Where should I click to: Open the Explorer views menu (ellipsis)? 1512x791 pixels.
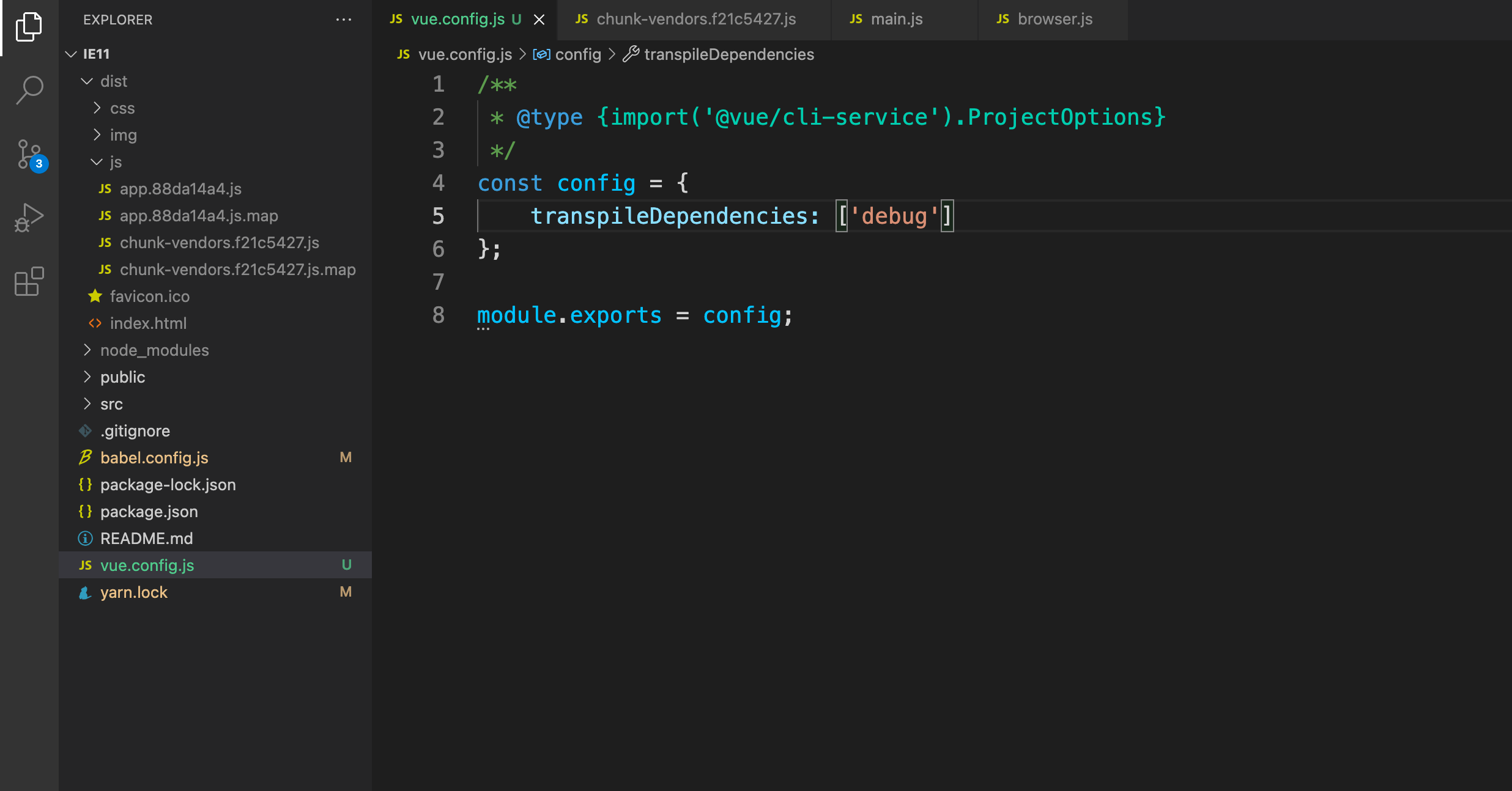[344, 20]
